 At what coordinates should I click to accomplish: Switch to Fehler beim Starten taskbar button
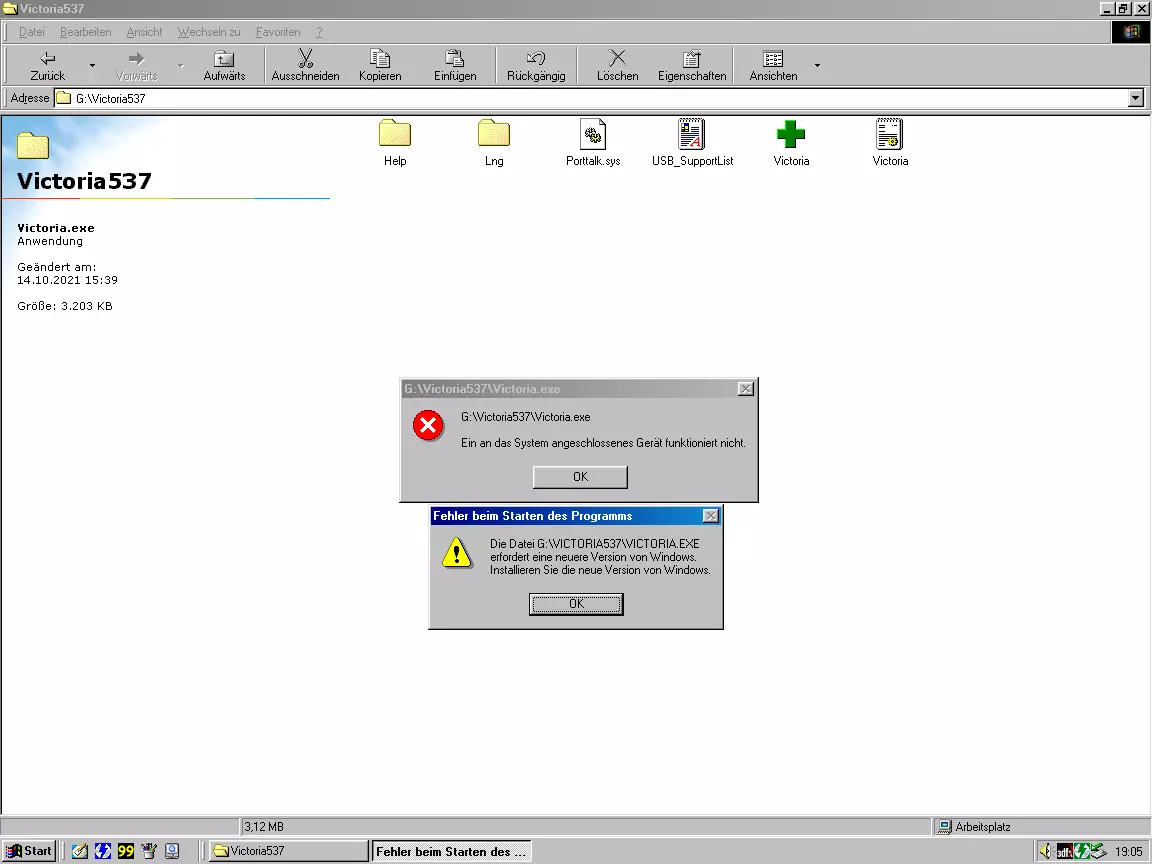450,851
